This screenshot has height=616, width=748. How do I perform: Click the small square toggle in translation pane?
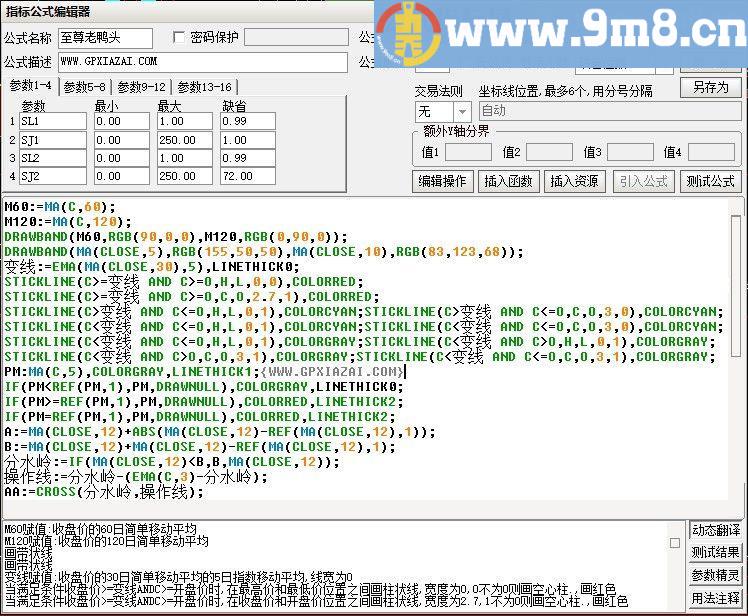tap(675, 543)
